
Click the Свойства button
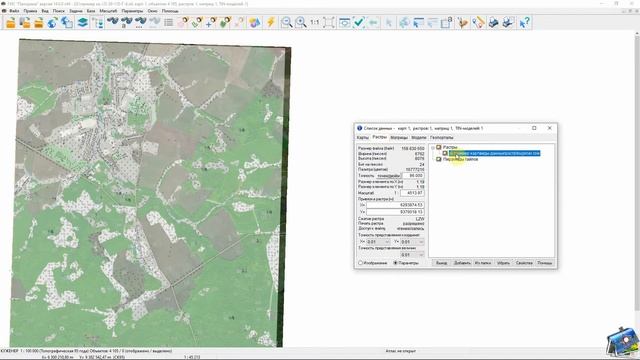click(524, 263)
